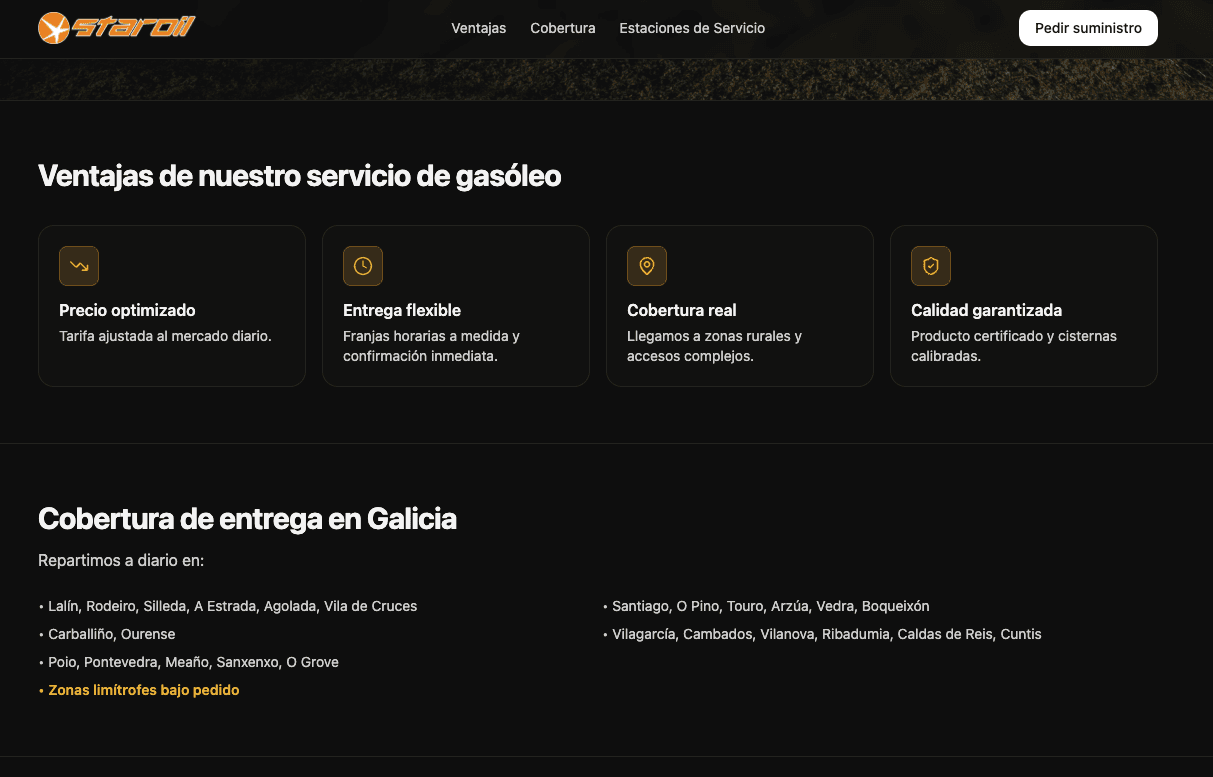This screenshot has height=777, width=1213.
Task: Go to the Cobertura nav link
Action: (563, 28)
